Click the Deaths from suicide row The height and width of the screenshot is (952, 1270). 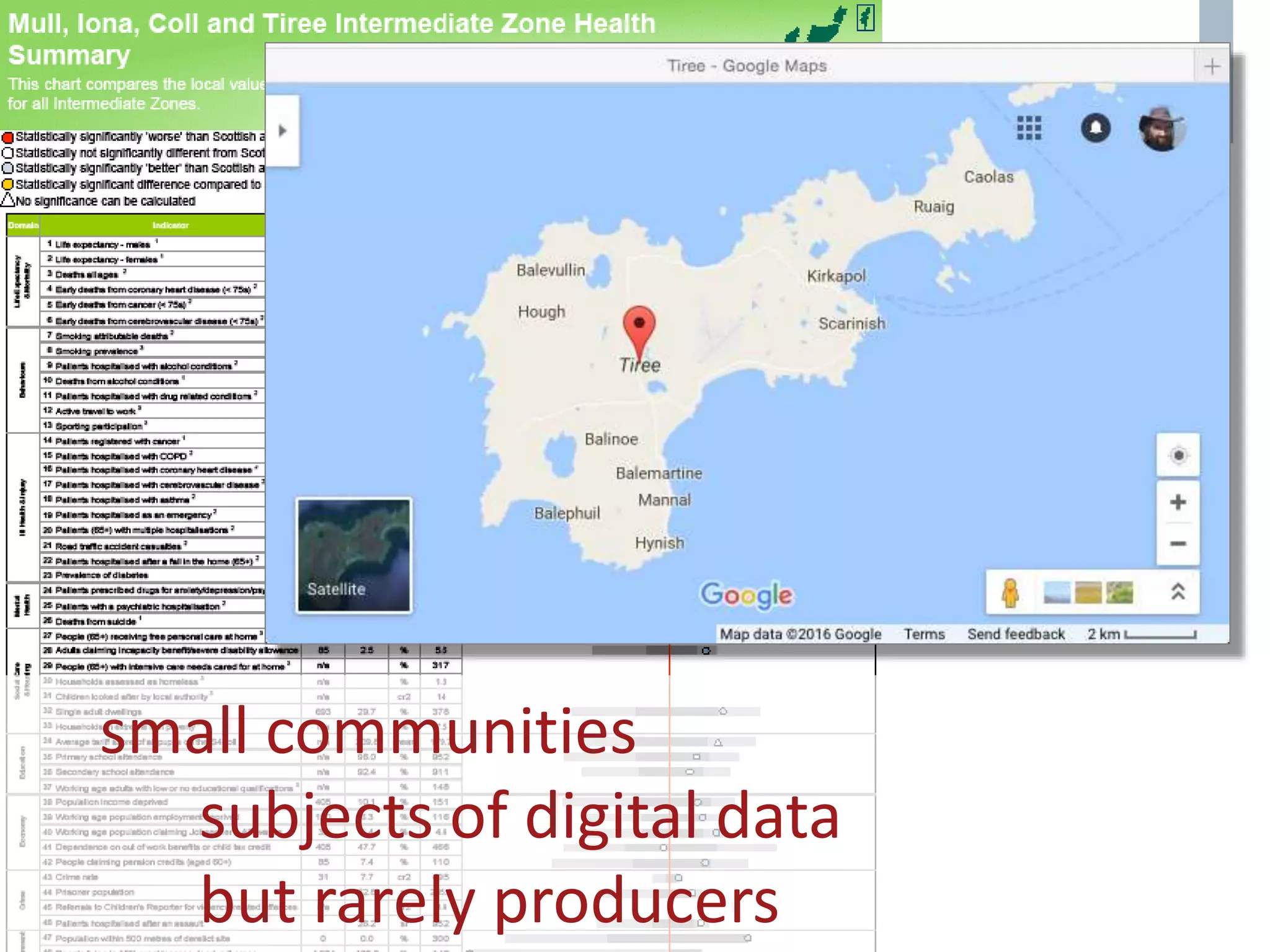pyautogui.click(x=153, y=621)
